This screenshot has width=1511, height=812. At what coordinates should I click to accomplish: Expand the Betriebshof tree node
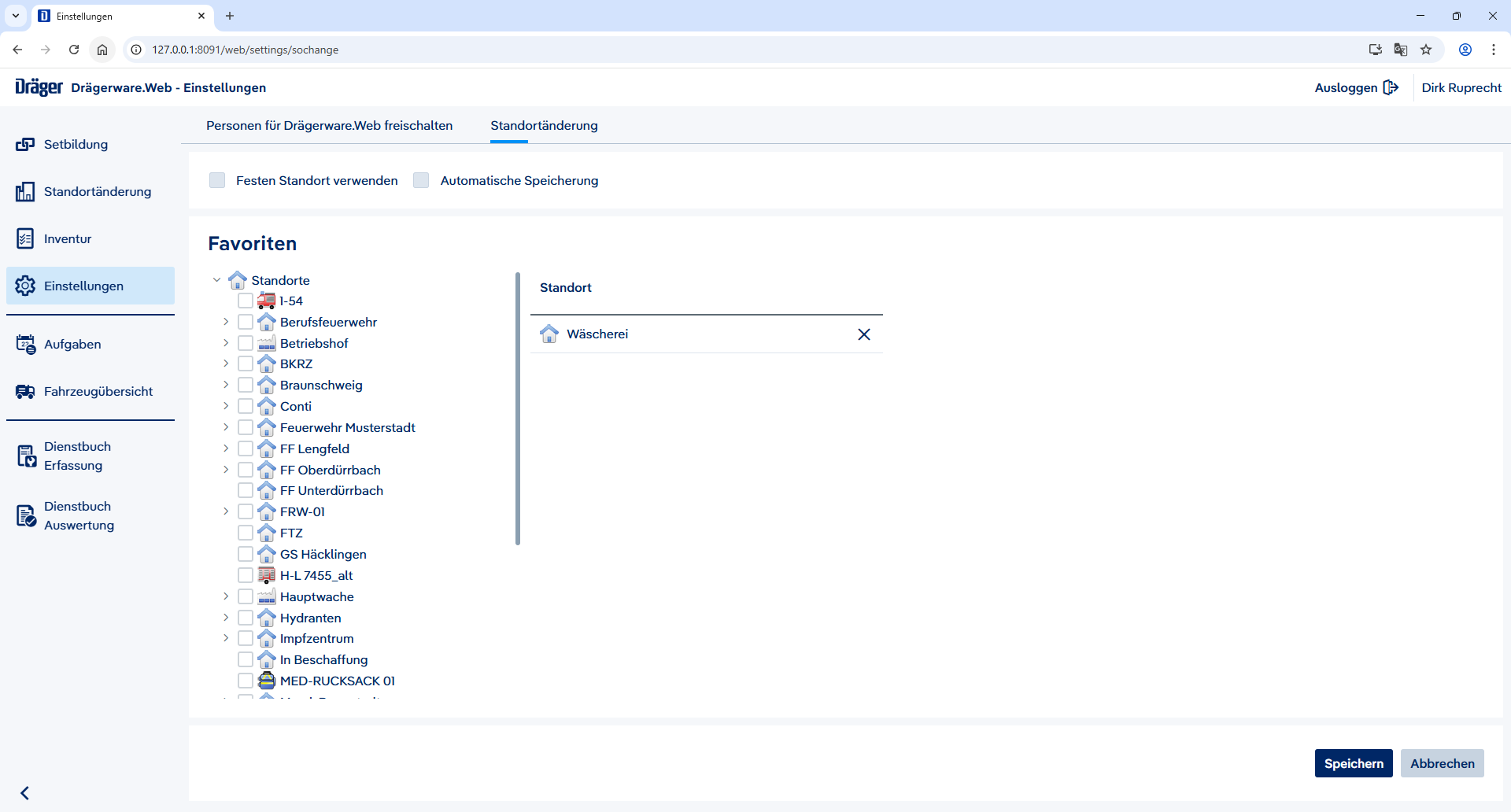tap(226, 343)
